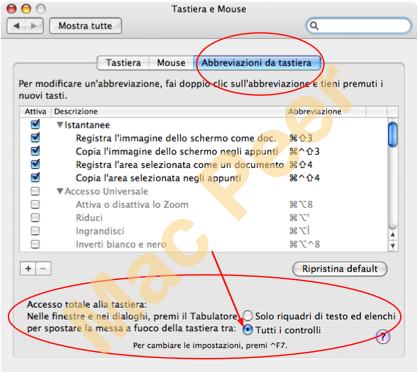Remove a shortcut with the minus button
Screen dimensions: 417x372
[x=43, y=268]
